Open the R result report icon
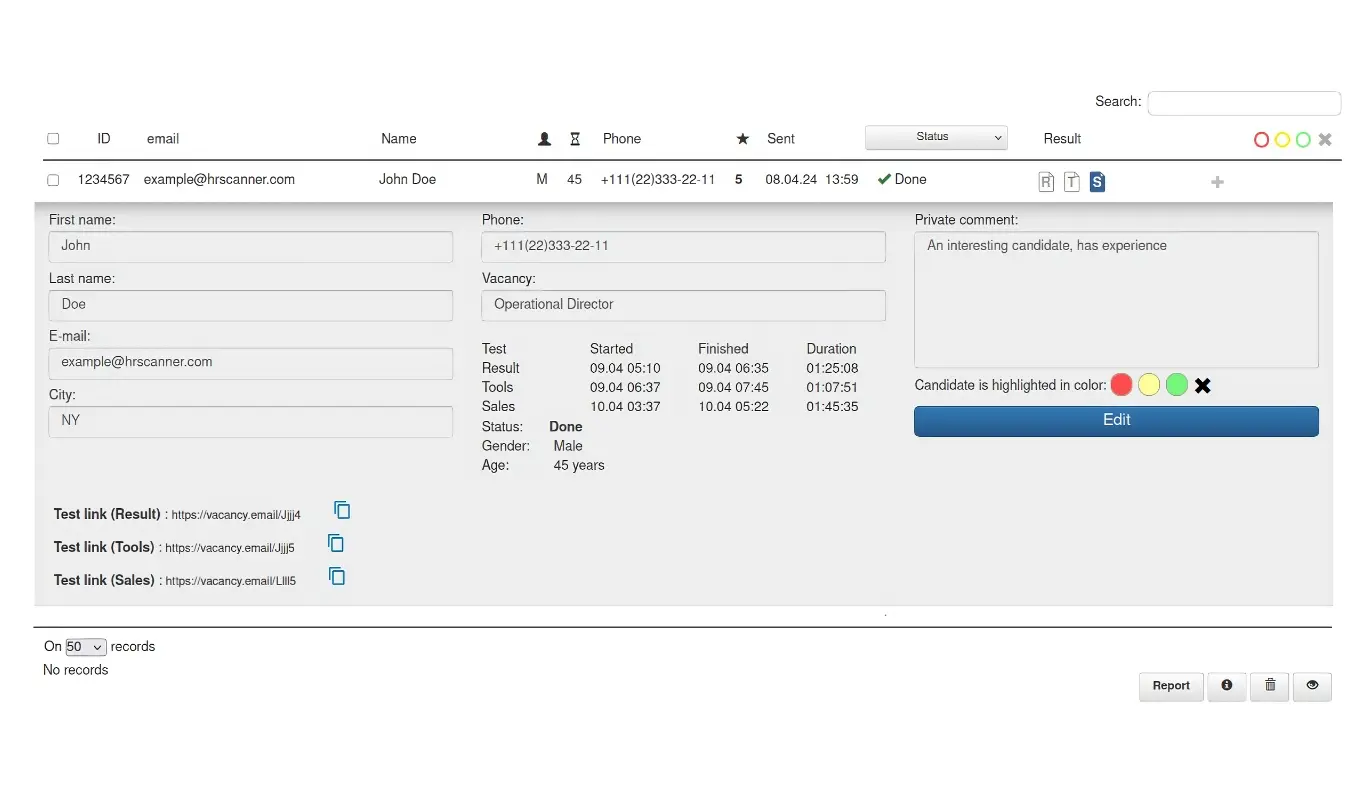This screenshot has width=1360, height=800. click(x=1046, y=181)
